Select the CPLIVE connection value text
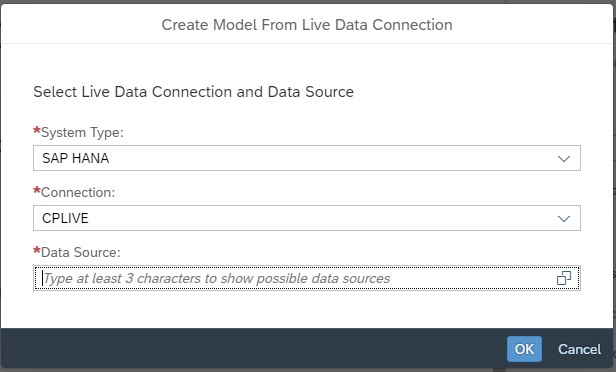The image size is (616, 372). [65, 218]
